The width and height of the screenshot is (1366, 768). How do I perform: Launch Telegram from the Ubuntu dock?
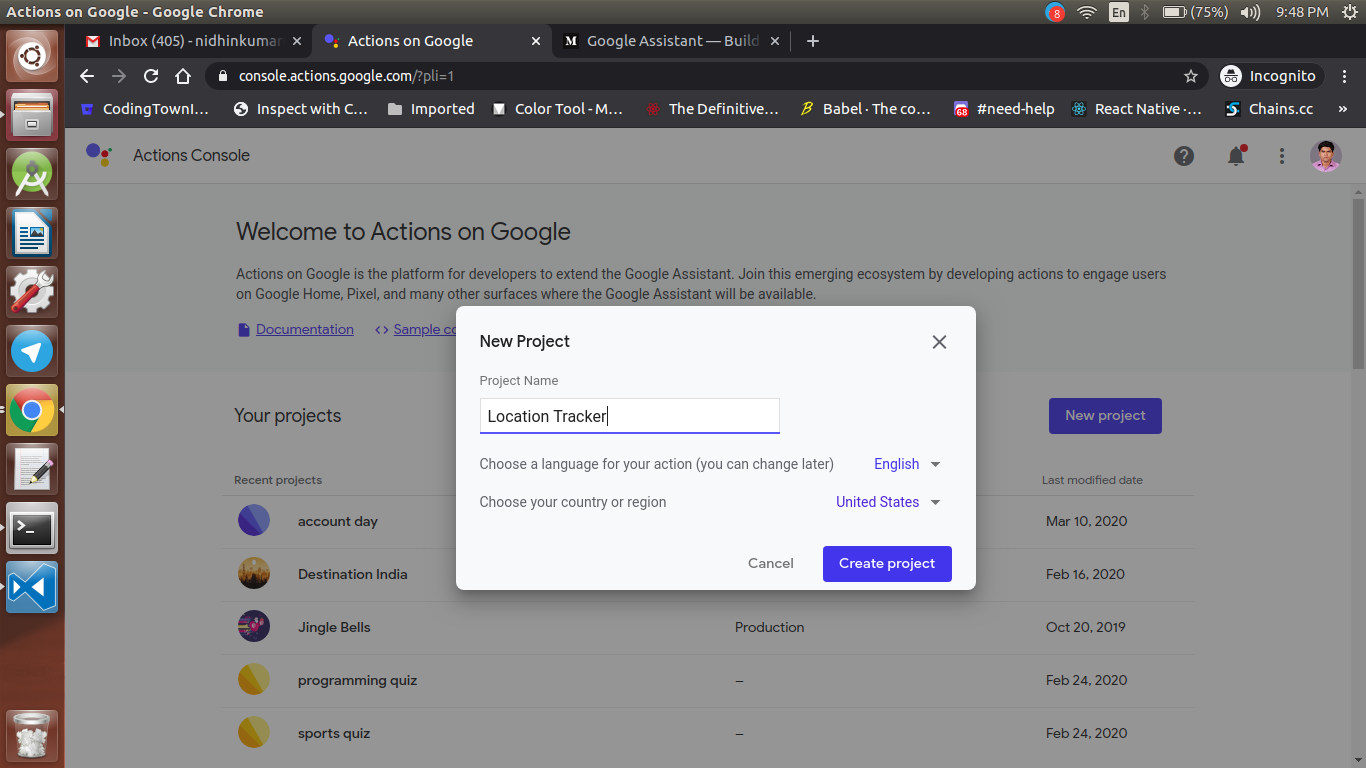click(x=32, y=352)
